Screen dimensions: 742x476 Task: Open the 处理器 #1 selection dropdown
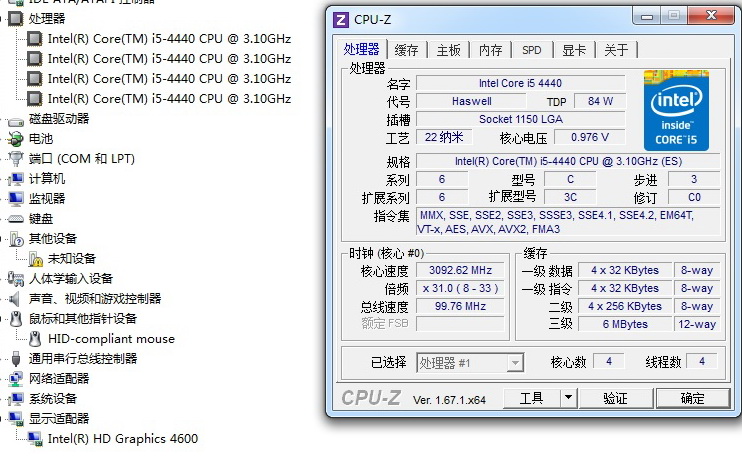[x=515, y=362]
